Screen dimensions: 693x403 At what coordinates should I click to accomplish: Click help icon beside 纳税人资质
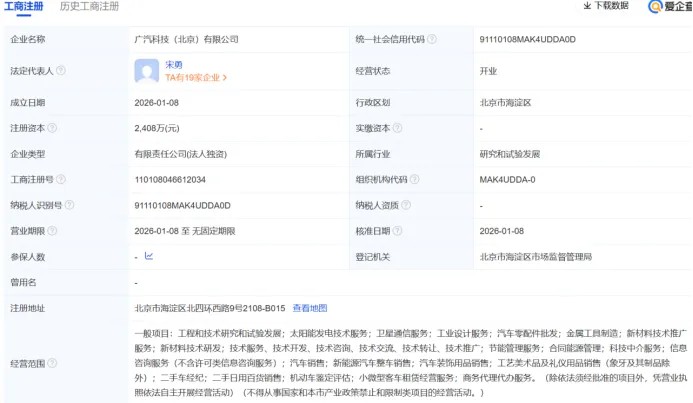click(411, 205)
